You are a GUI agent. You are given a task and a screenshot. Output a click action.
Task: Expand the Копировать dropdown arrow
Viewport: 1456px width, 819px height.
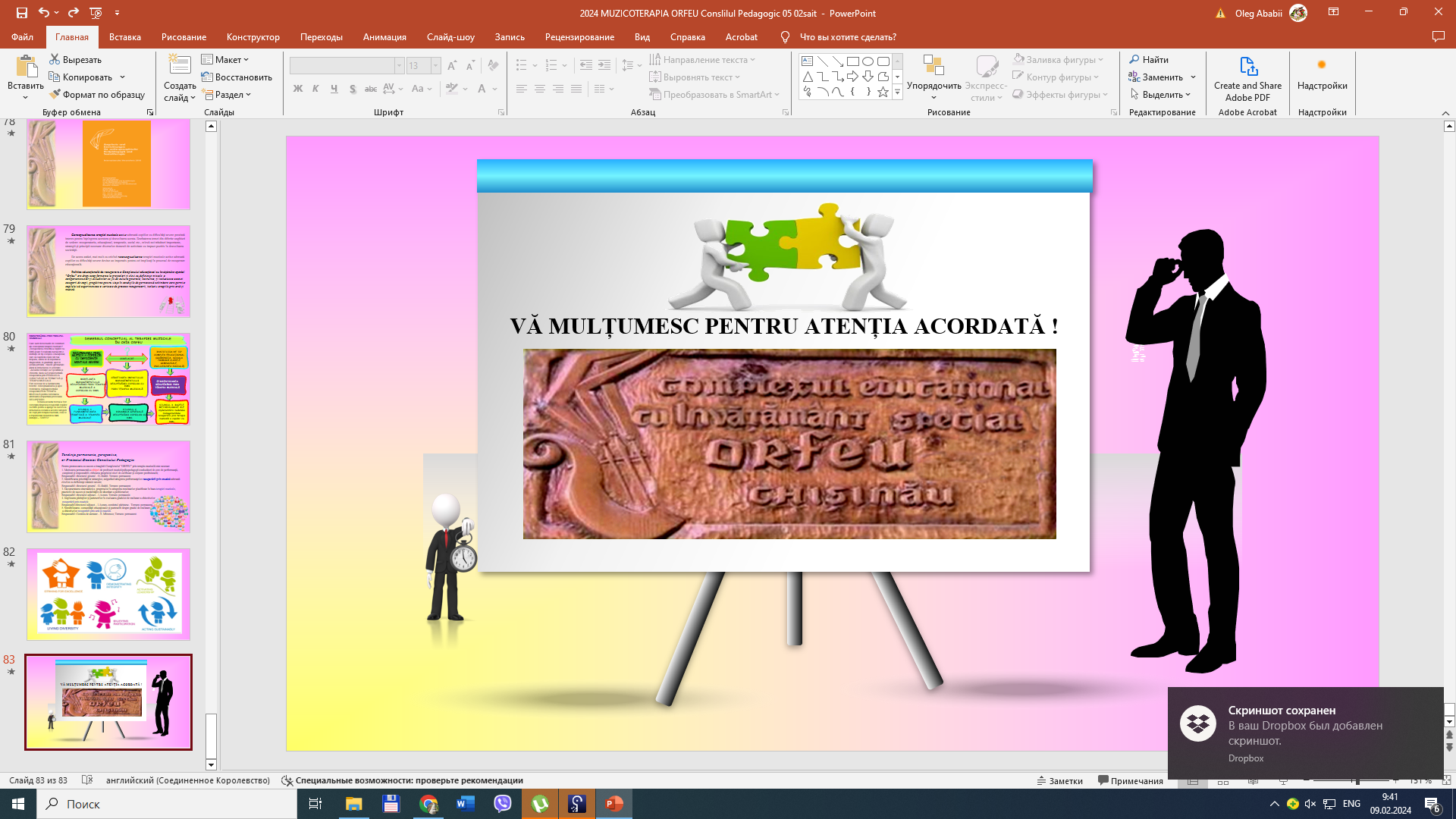122,77
